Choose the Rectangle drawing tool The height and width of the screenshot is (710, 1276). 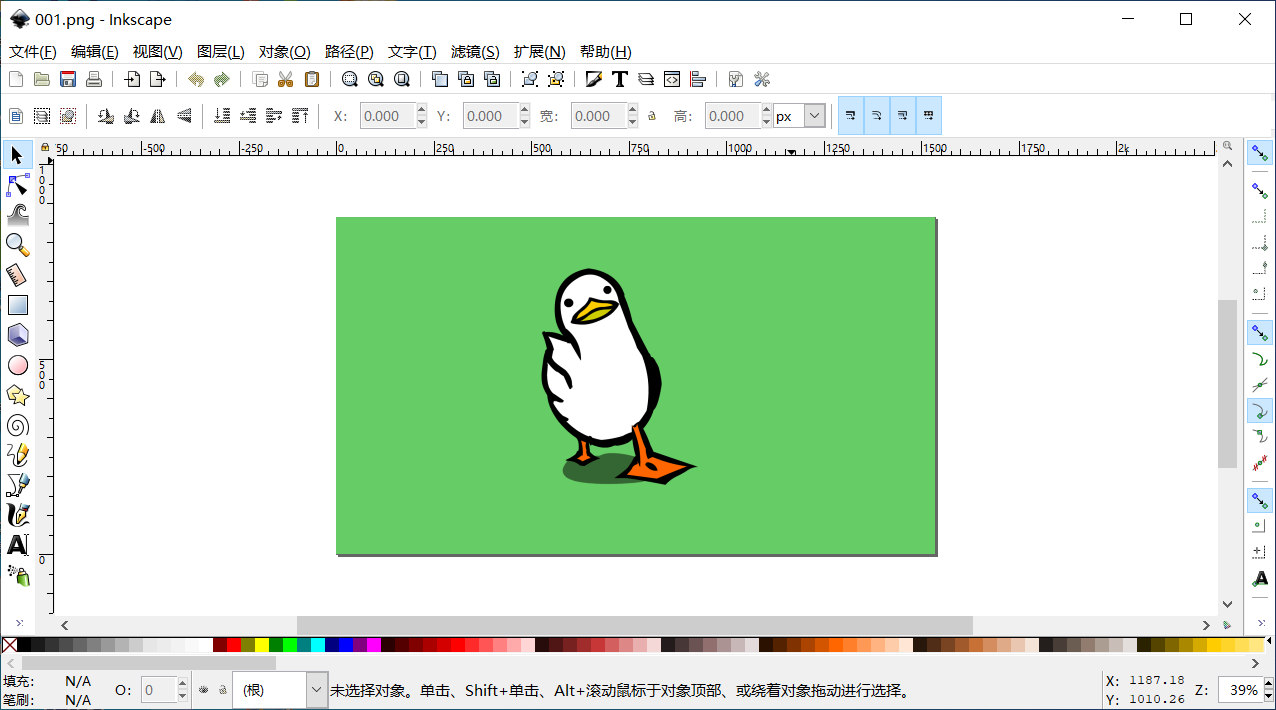[16, 305]
